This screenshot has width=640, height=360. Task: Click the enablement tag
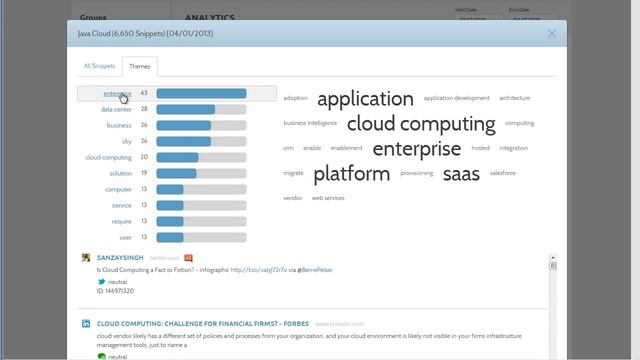pyautogui.click(x=347, y=148)
